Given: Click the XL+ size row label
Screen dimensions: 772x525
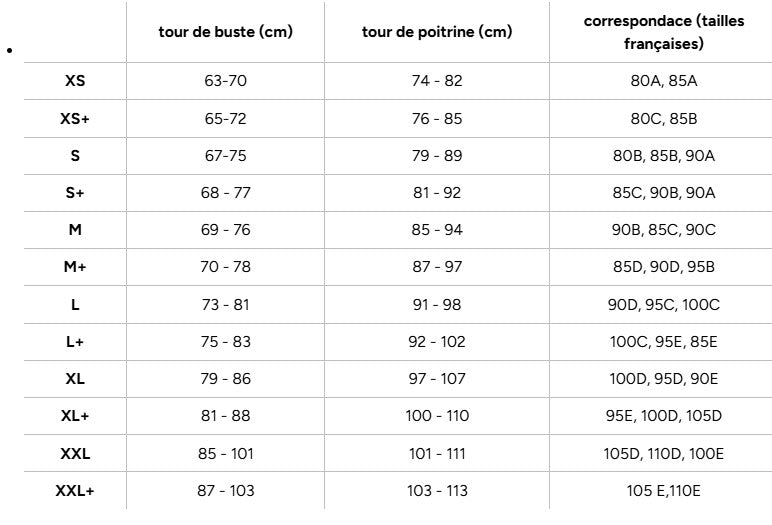Looking at the screenshot, I should 75,416.
